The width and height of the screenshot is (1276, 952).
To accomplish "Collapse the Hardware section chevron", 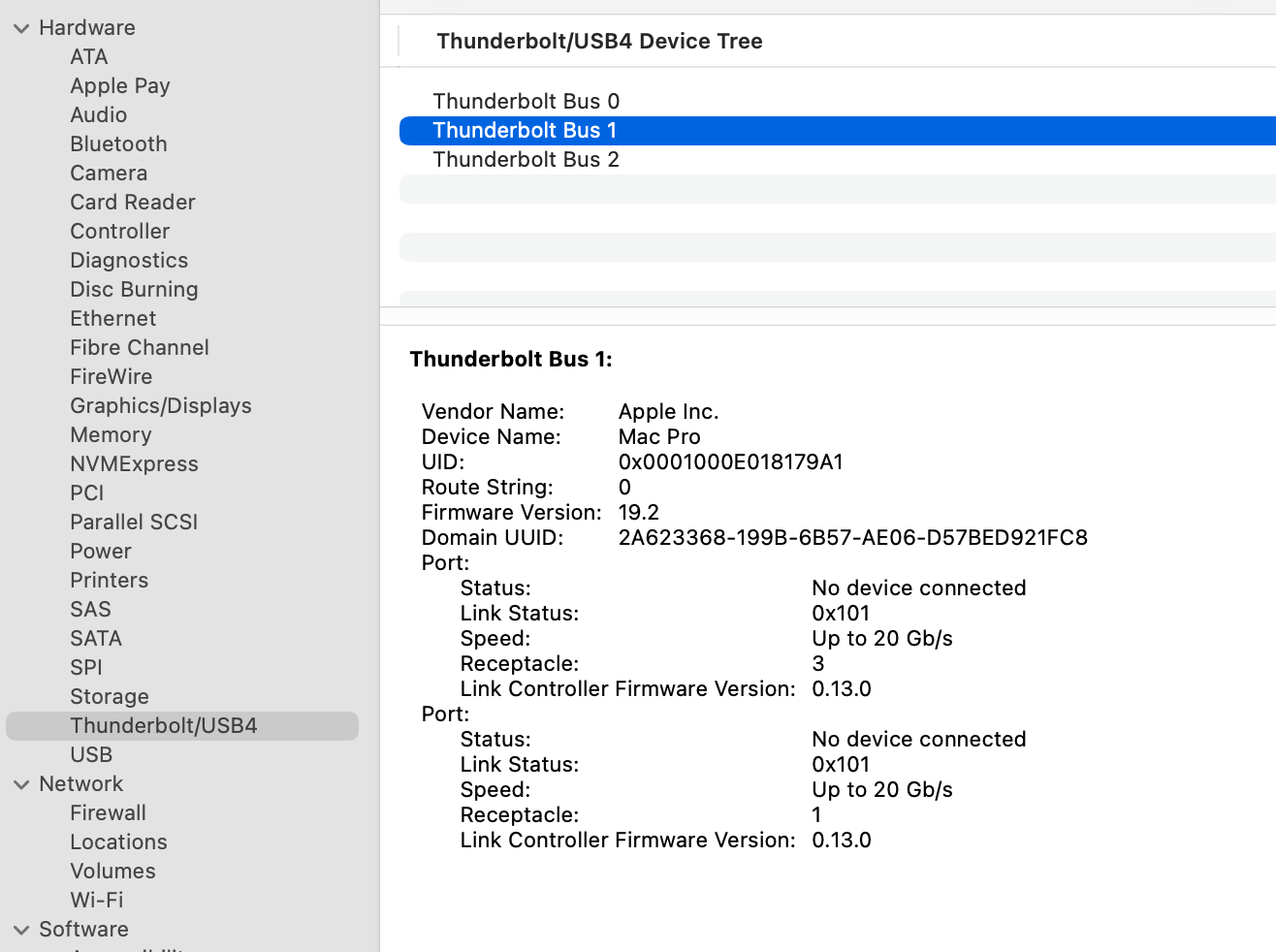I will pyautogui.click(x=21, y=28).
